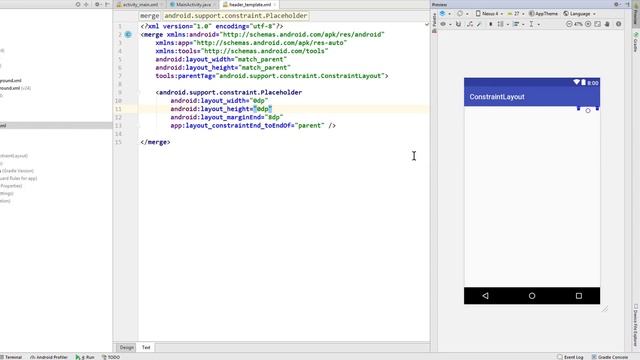Click the Zoom Out icon in Preview
Image resolution: width=640 pixels, height=360 pixels.
[569, 24]
